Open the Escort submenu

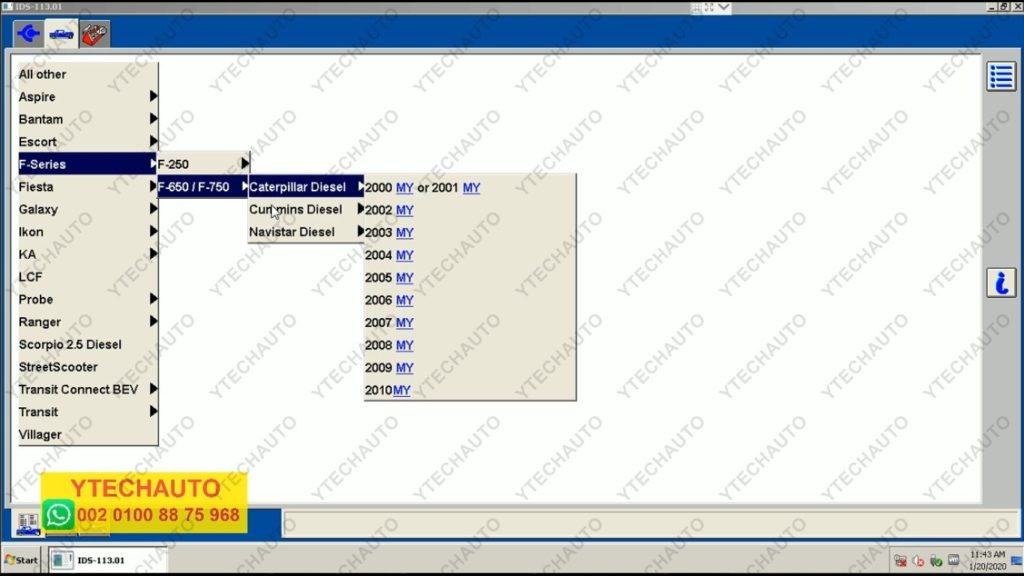click(x=88, y=142)
